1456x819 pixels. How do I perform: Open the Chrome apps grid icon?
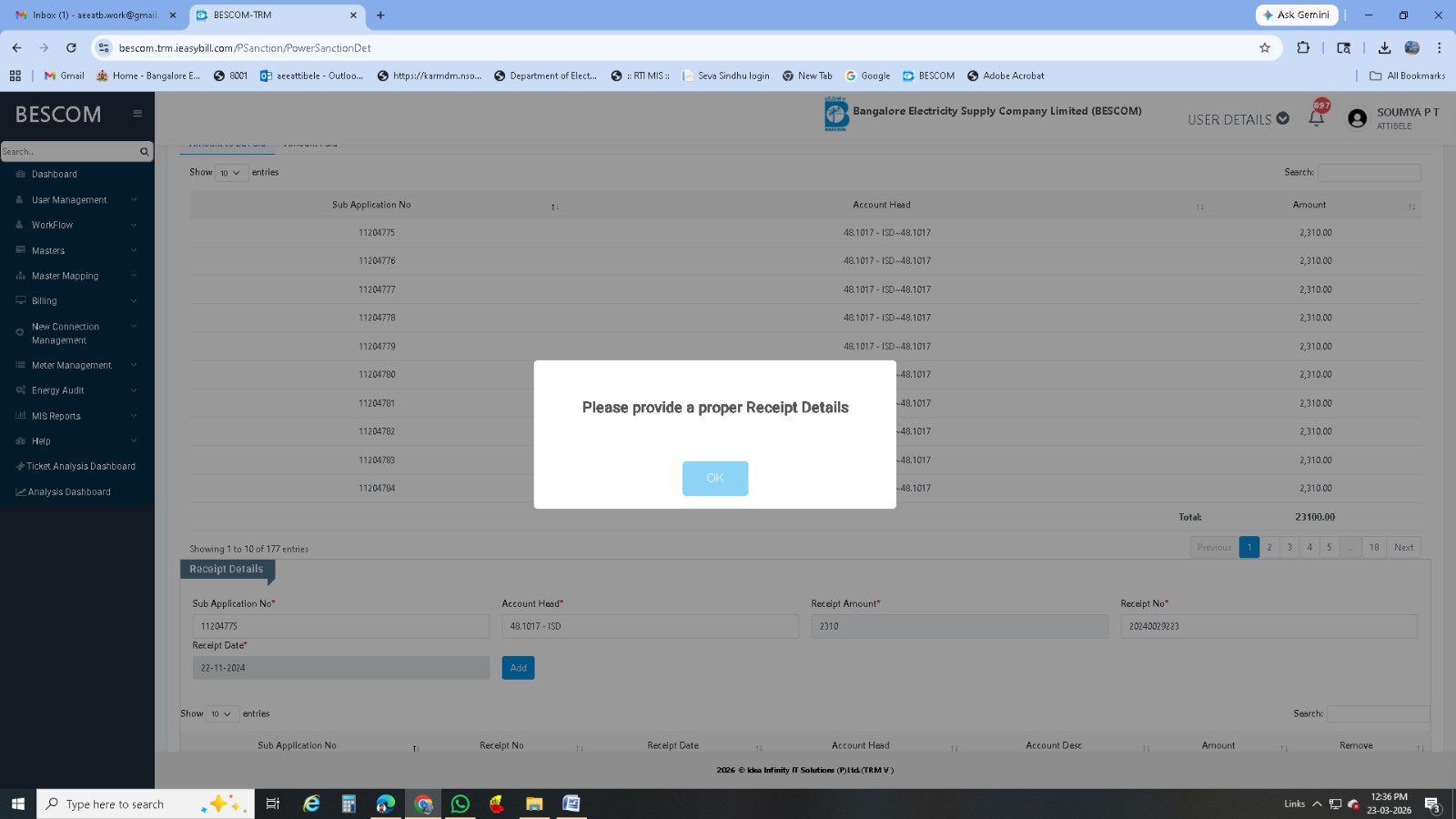15,76
